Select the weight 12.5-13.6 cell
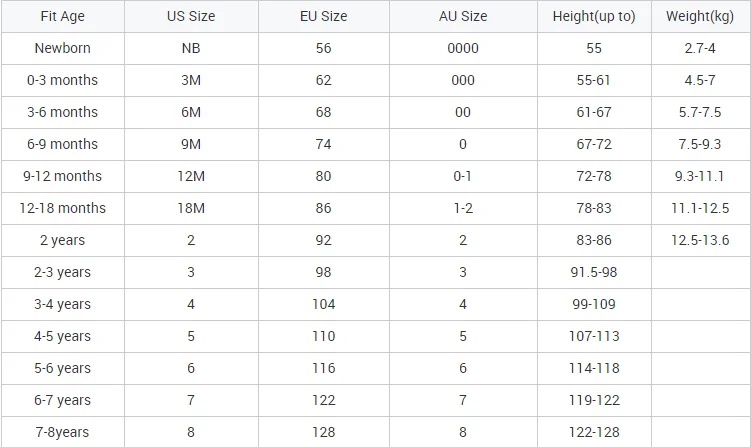Screen dimensions: 751x447 [701, 240]
